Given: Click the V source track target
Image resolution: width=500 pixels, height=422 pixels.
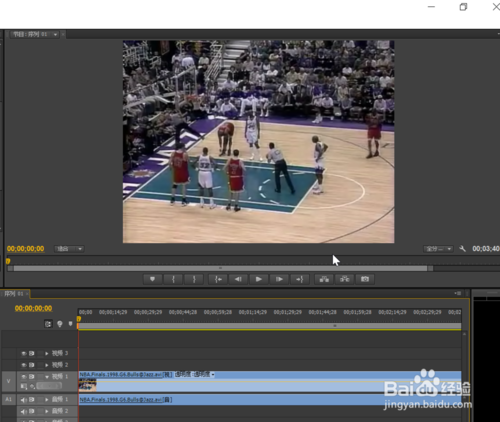Looking at the screenshot, I should click(x=9, y=381).
